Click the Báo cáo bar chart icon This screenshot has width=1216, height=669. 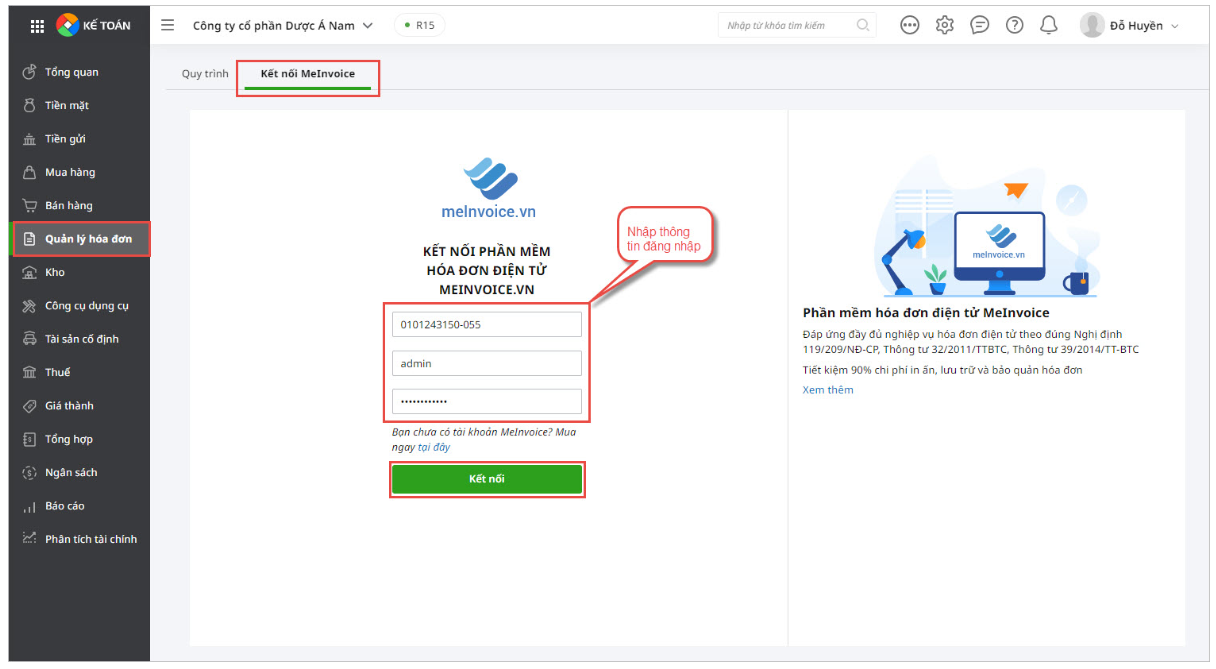pos(29,506)
